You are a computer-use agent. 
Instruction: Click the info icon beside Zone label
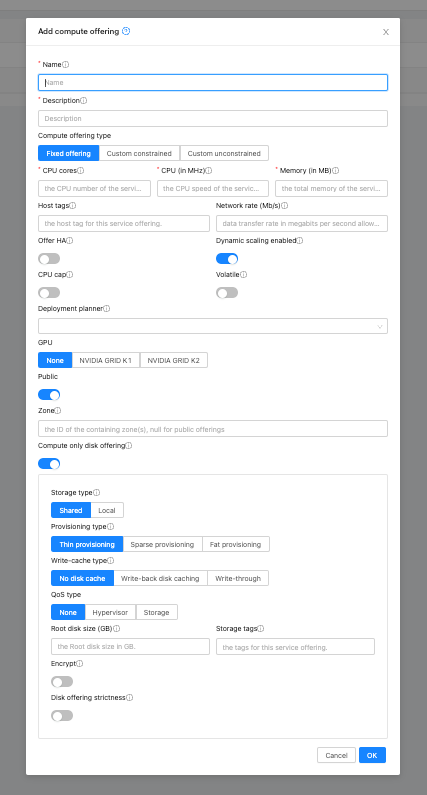pyautogui.click(x=58, y=411)
